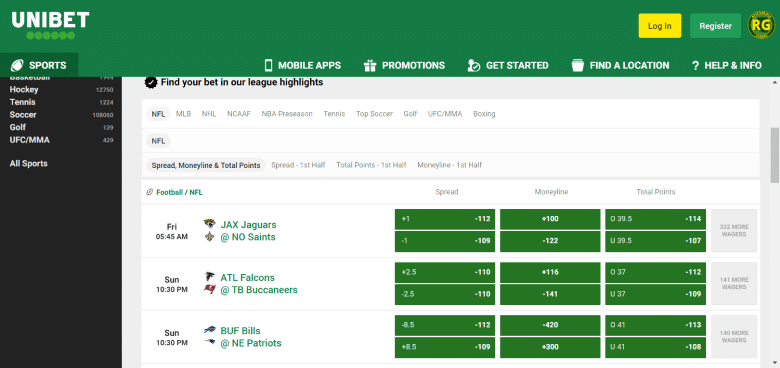Viewport: 780px width, 368px height.
Task: Open 332 More Wagers for Jaguars game
Action: coord(734,230)
